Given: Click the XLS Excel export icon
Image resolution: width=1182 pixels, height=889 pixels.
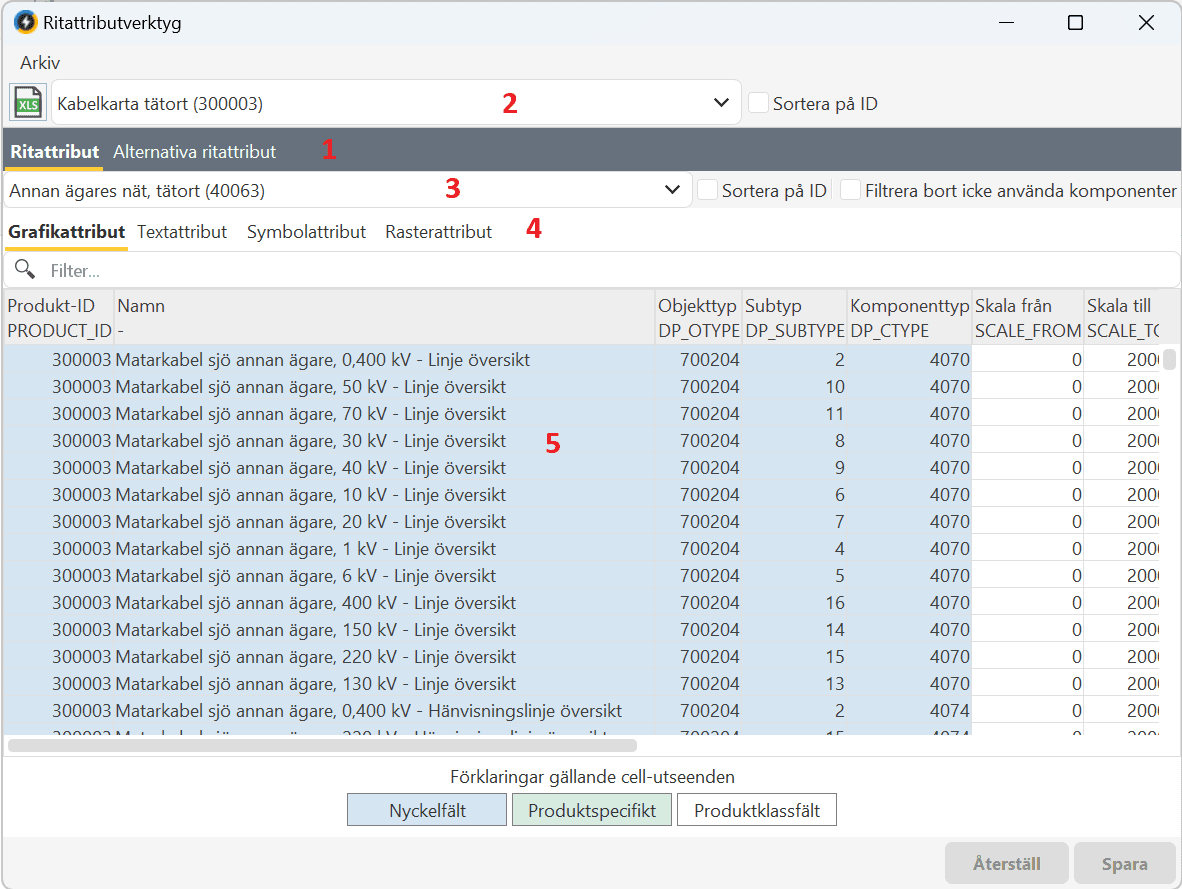Looking at the screenshot, I should click(27, 103).
